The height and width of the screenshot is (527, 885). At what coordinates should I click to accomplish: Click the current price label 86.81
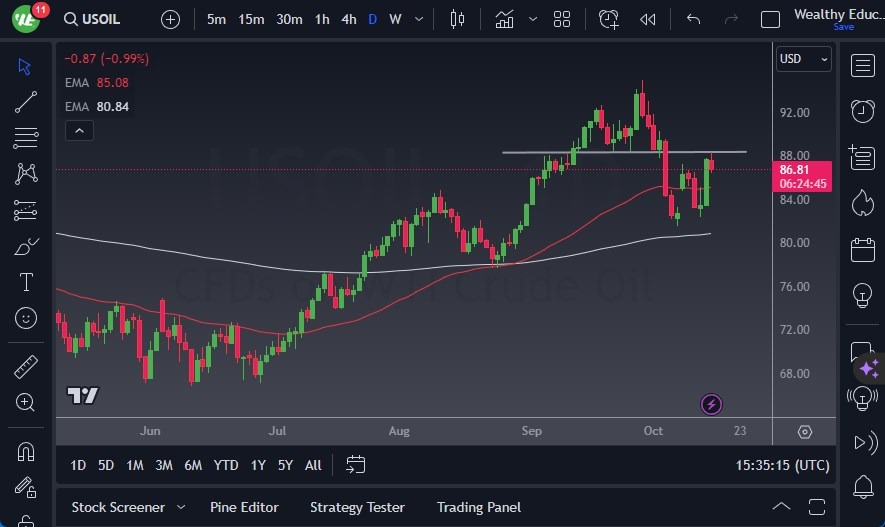(802, 171)
